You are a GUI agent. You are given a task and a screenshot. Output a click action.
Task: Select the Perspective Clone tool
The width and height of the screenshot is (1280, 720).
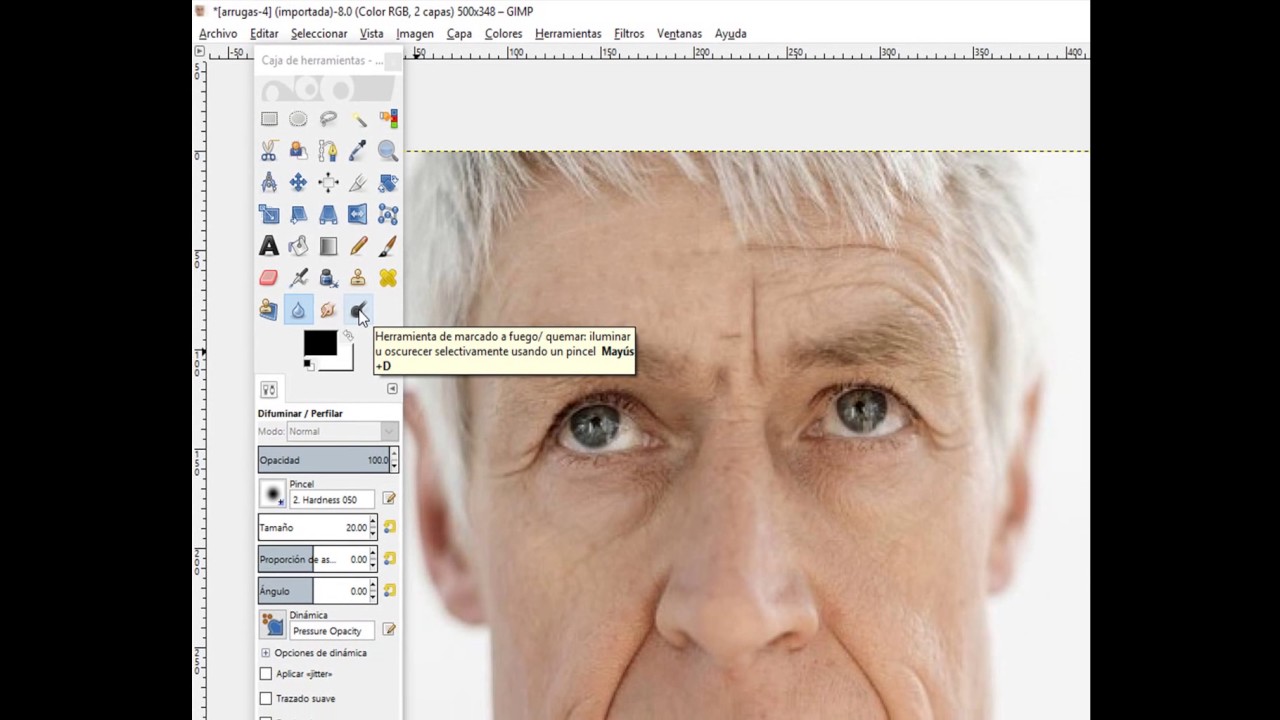(269, 310)
